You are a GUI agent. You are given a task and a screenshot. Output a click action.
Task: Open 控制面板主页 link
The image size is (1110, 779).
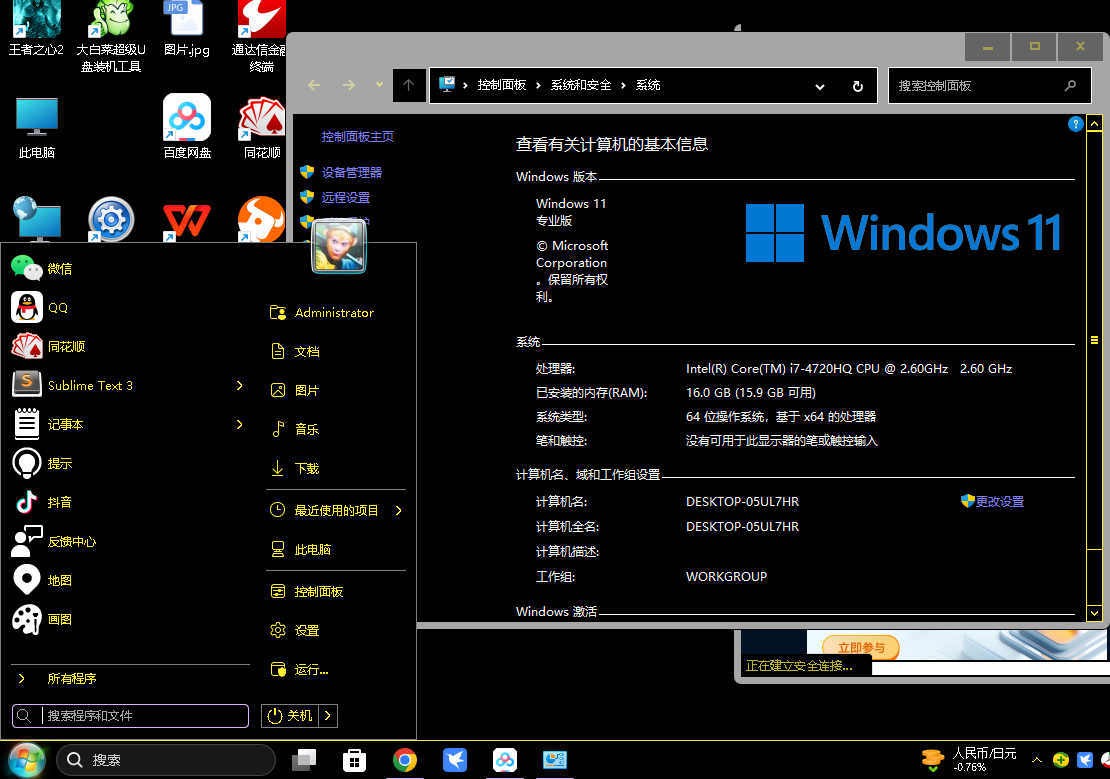point(357,137)
